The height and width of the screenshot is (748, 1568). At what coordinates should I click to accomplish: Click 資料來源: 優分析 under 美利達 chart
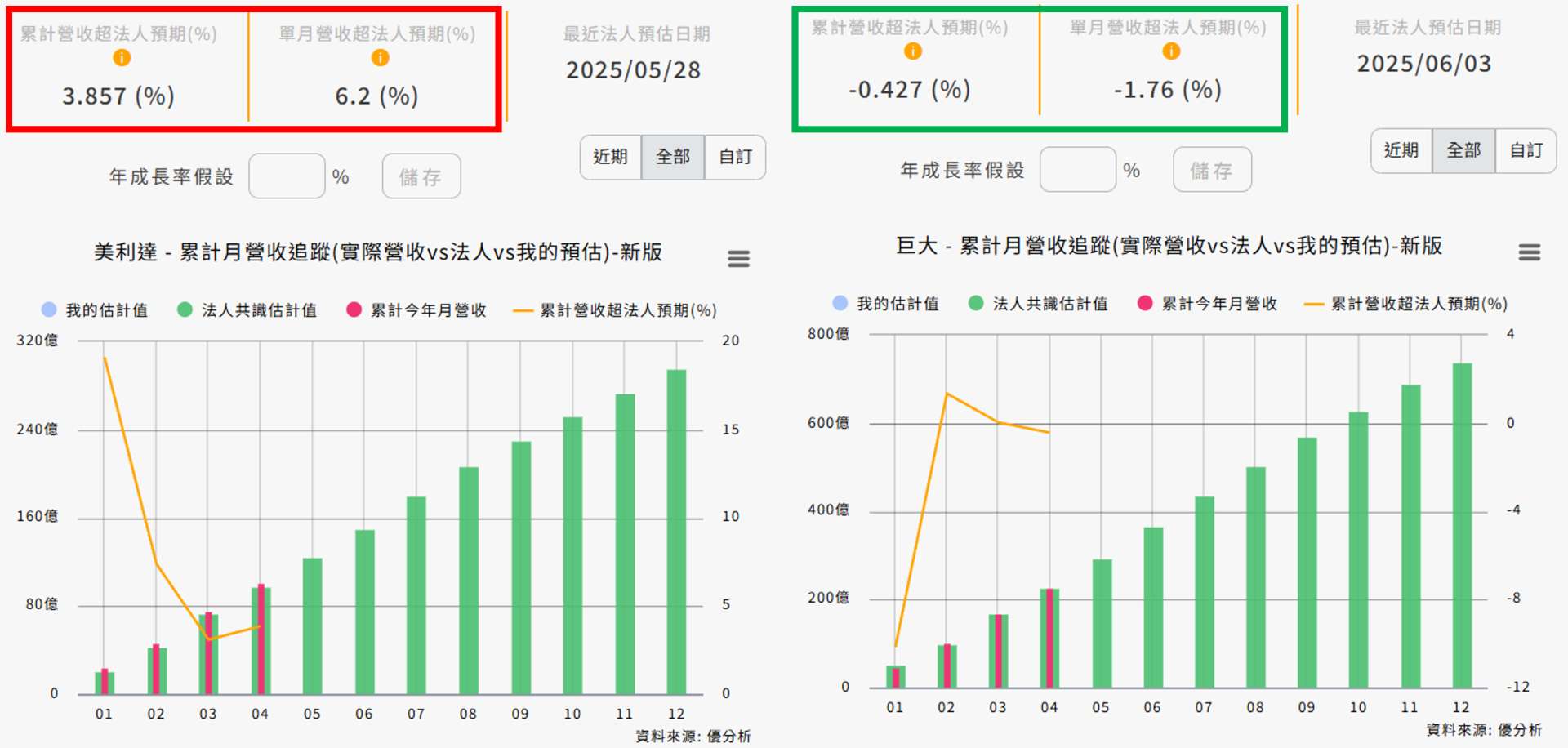pos(693,737)
